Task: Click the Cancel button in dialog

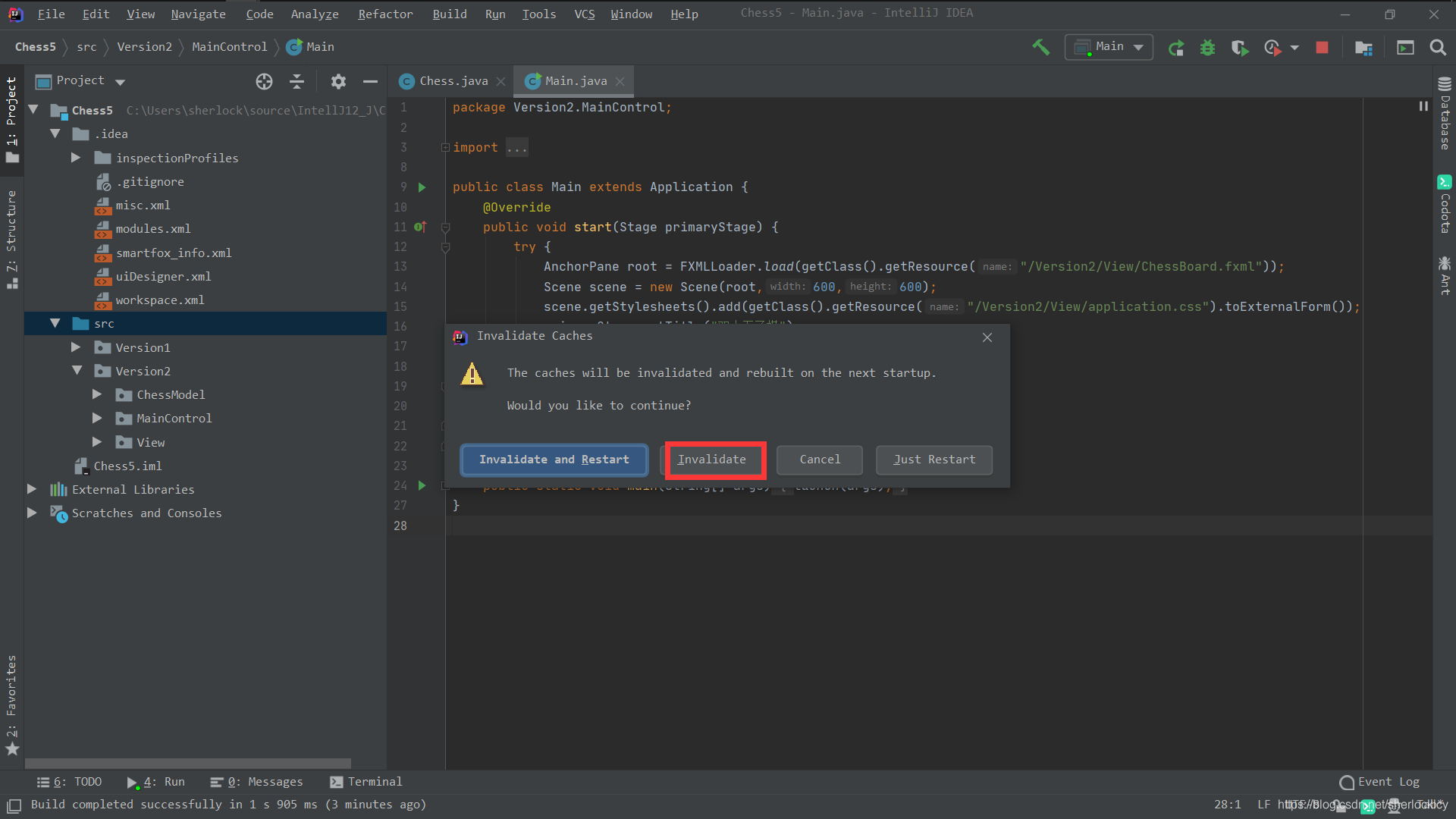Action: tap(820, 459)
